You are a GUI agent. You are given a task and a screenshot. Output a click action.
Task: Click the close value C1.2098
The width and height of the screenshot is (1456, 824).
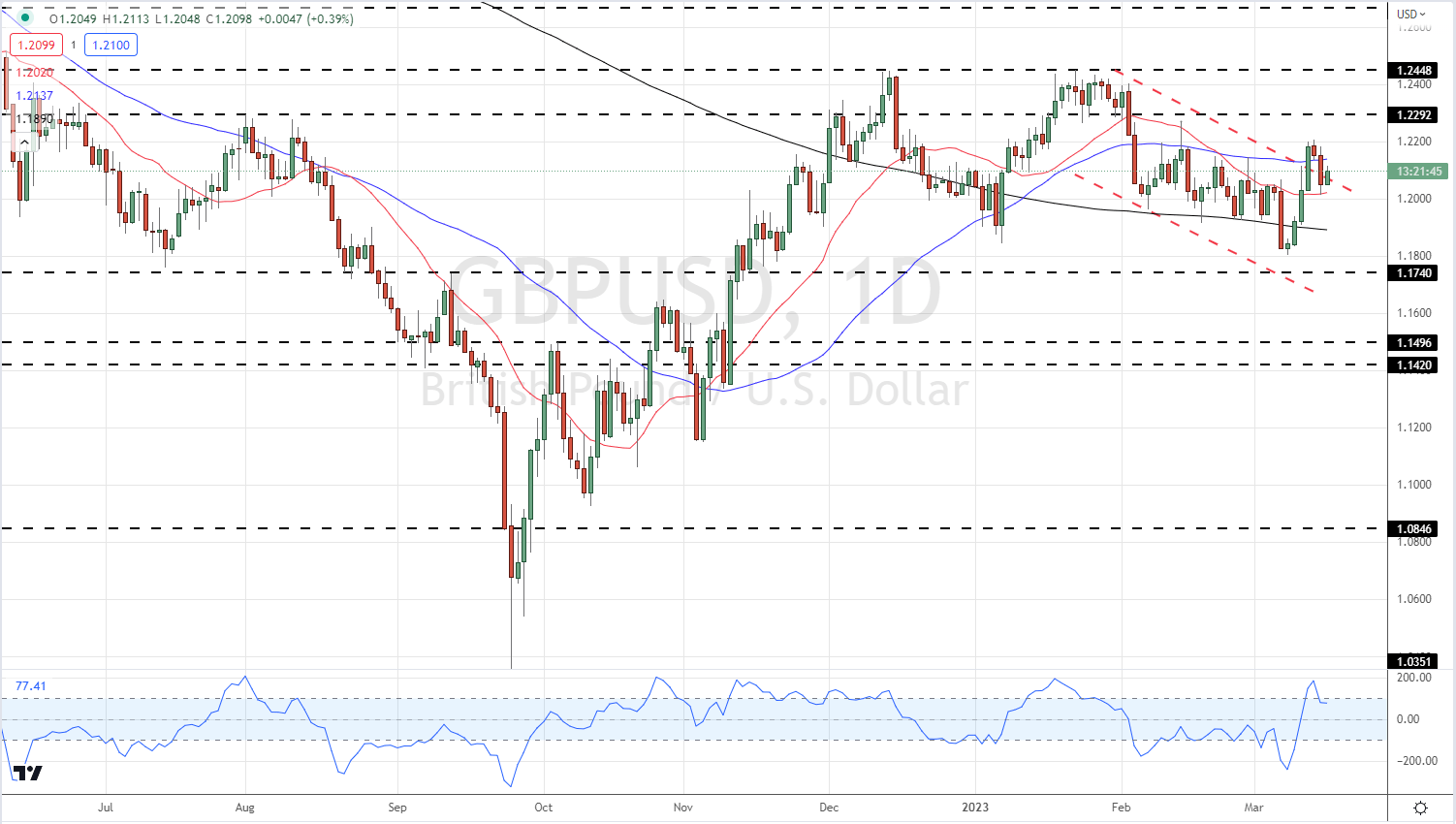point(231,18)
